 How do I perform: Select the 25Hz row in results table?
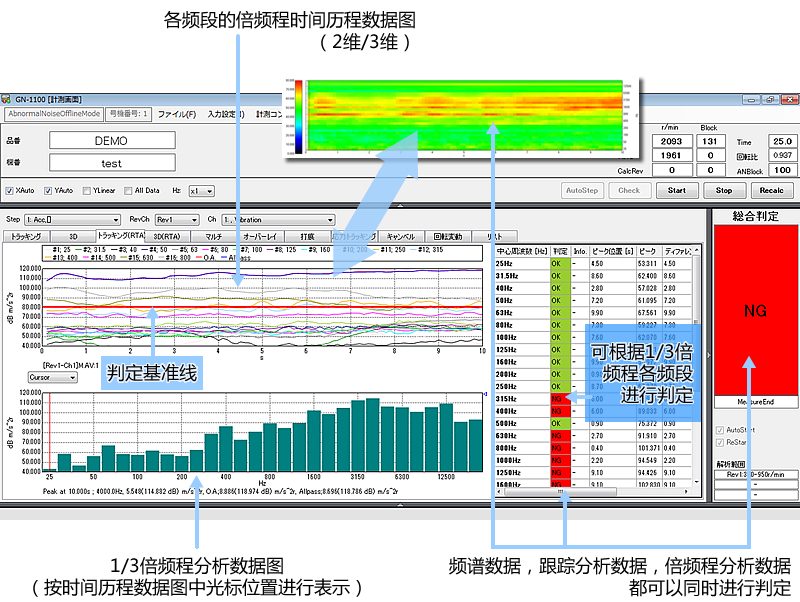click(593, 264)
